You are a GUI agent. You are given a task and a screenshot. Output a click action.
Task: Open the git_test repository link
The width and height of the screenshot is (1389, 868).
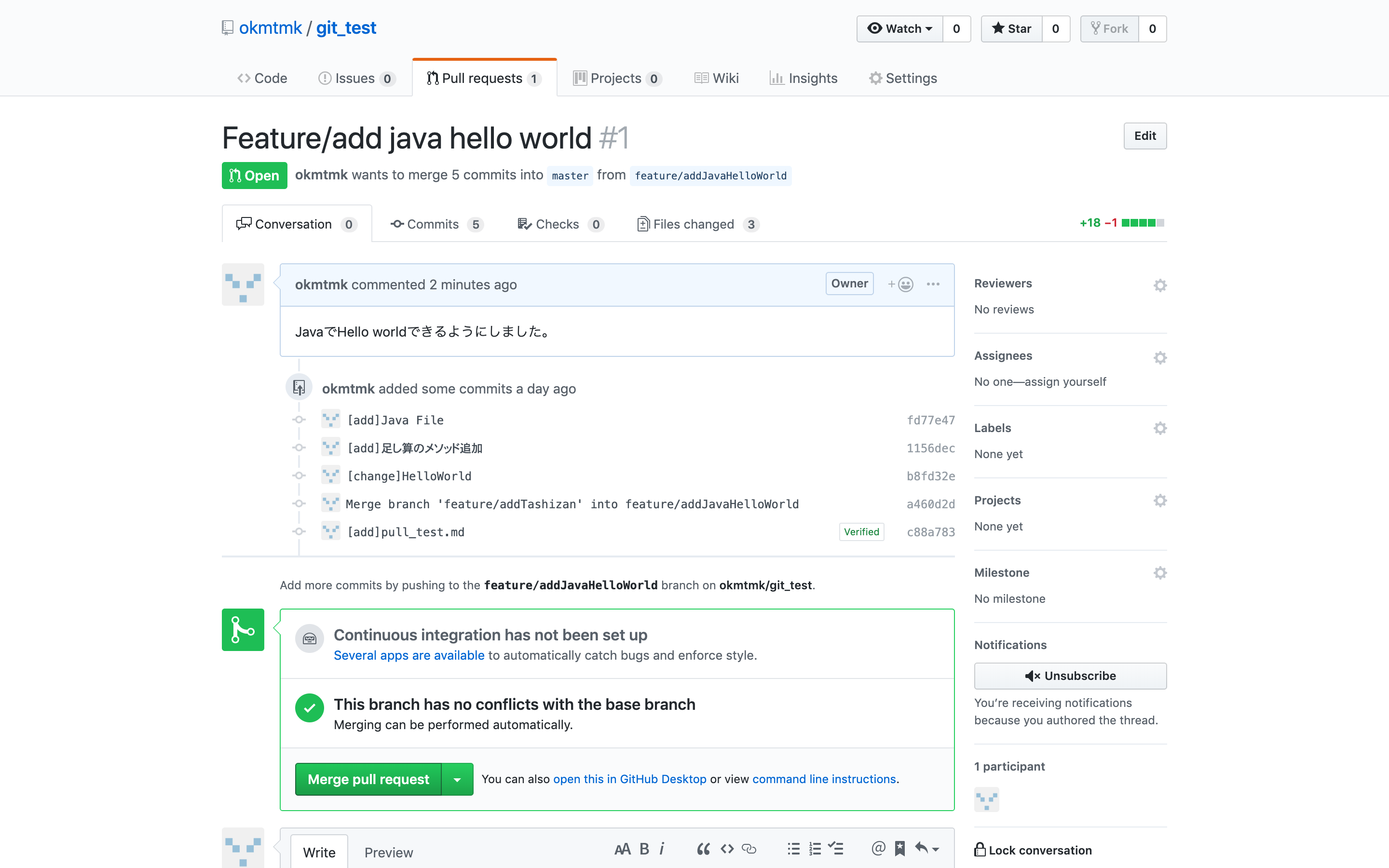pos(346,27)
